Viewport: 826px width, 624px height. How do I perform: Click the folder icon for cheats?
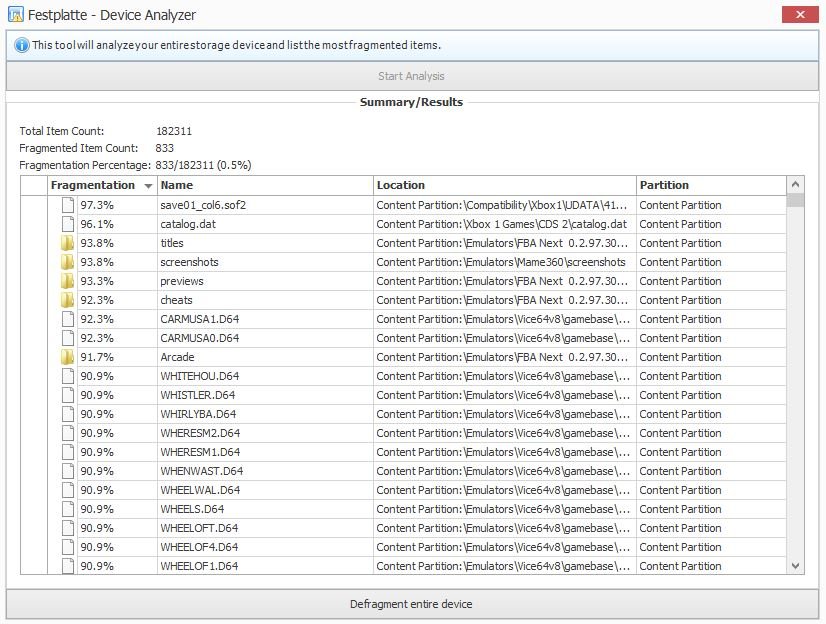[67, 300]
